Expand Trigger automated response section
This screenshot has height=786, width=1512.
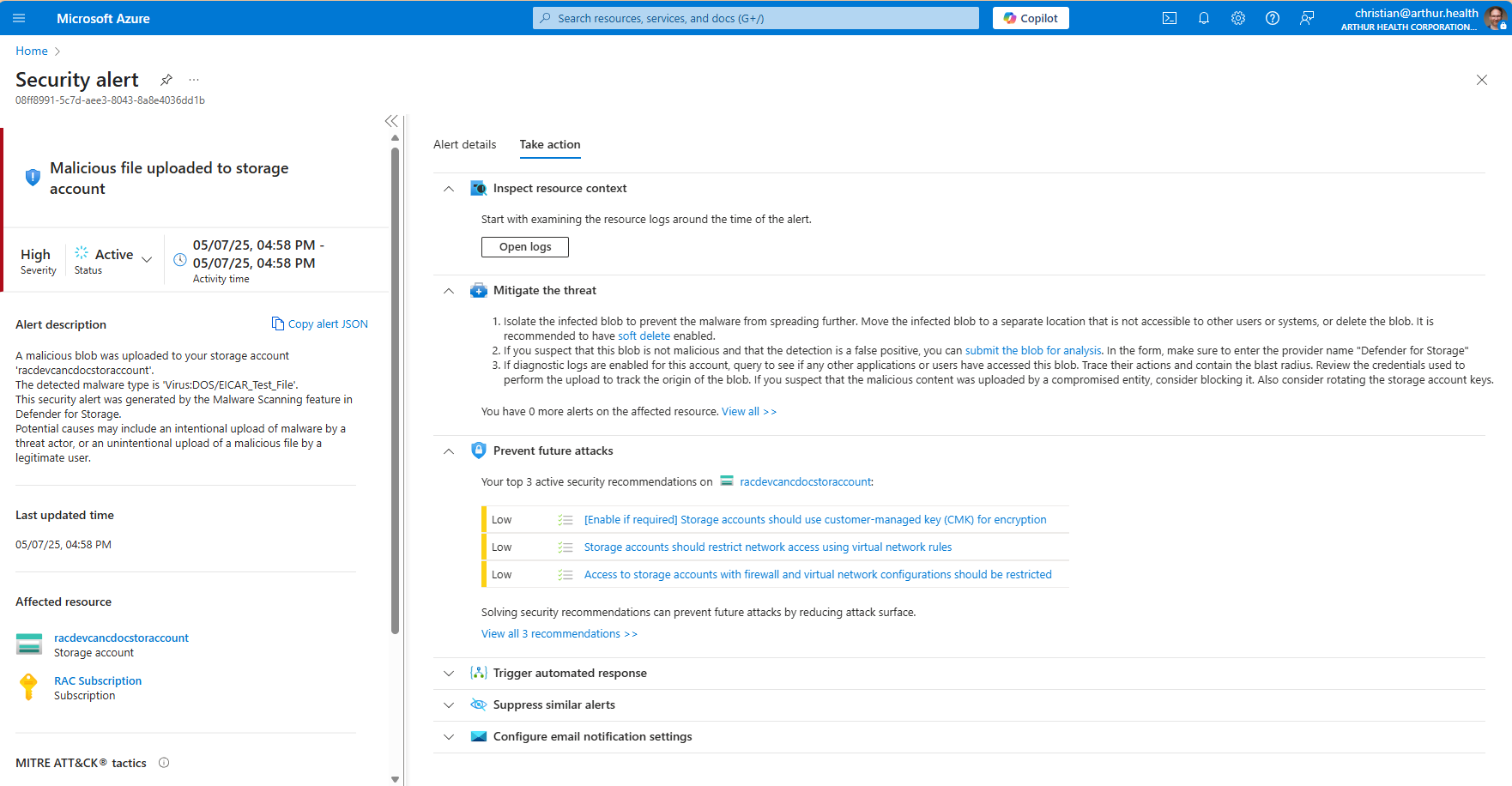click(449, 674)
